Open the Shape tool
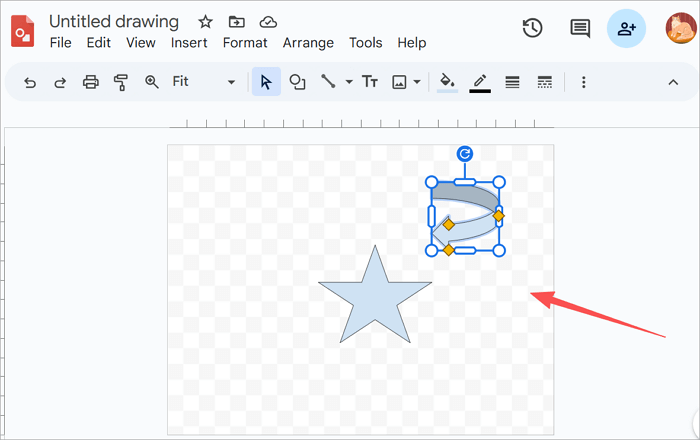Image resolution: width=700 pixels, height=440 pixels. 297,82
